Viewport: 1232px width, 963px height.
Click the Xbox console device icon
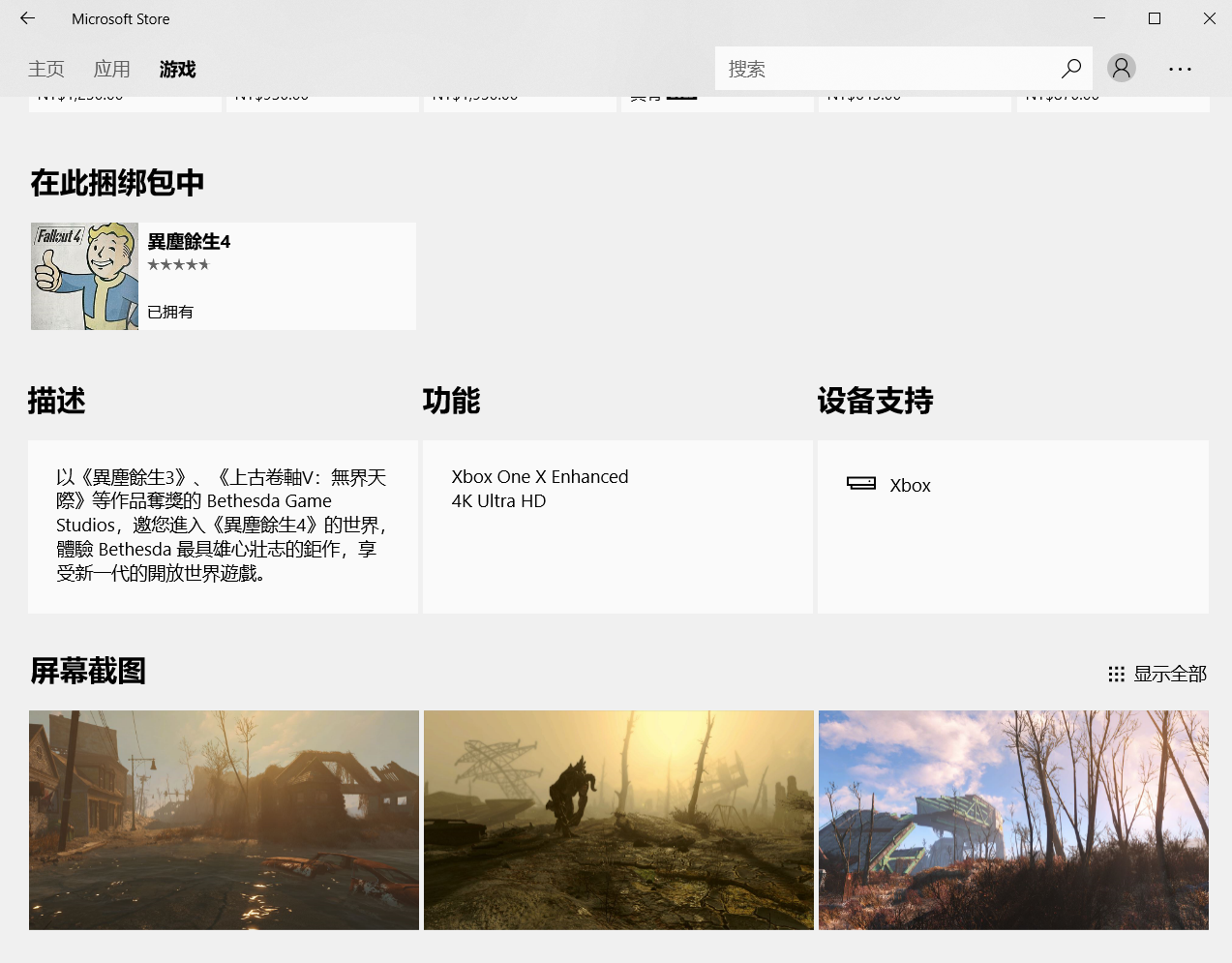[861, 483]
